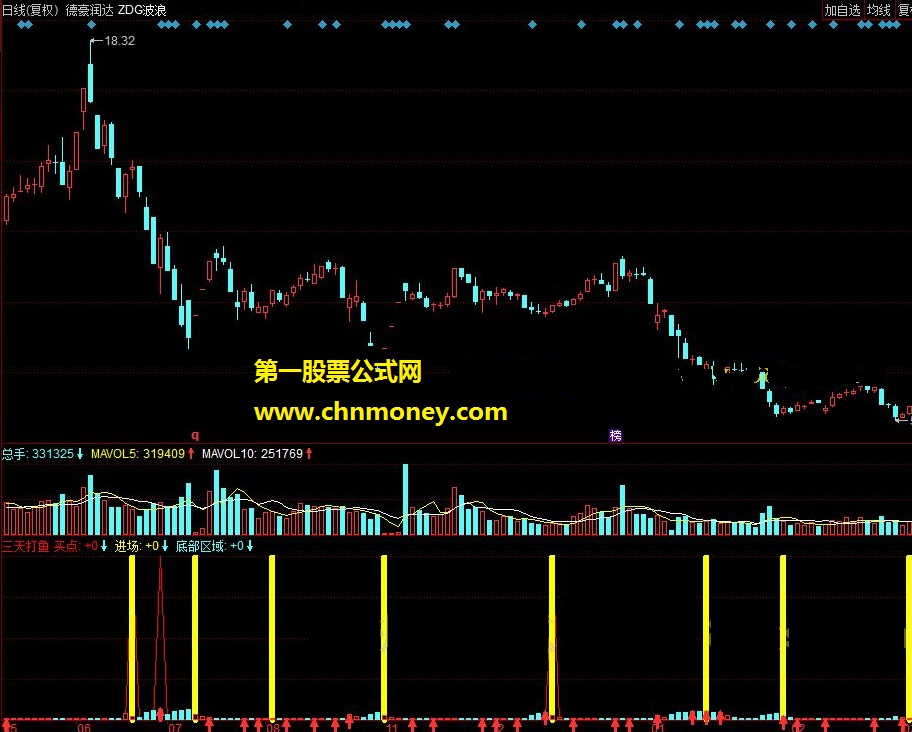Click the tallest volume bar near month 11
The height and width of the screenshot is (732, 912).
[405, 499]
